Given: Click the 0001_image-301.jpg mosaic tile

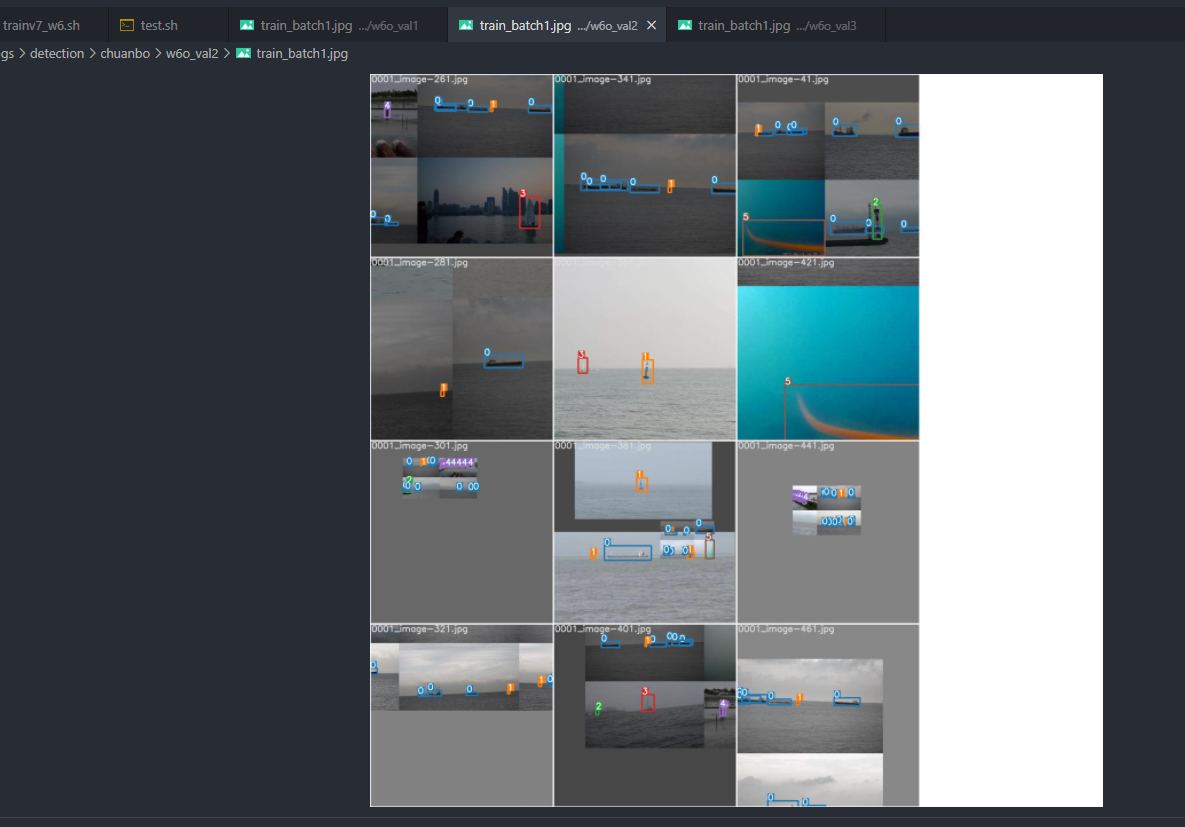Looking at the screenshot, I should tap(462, 532).
